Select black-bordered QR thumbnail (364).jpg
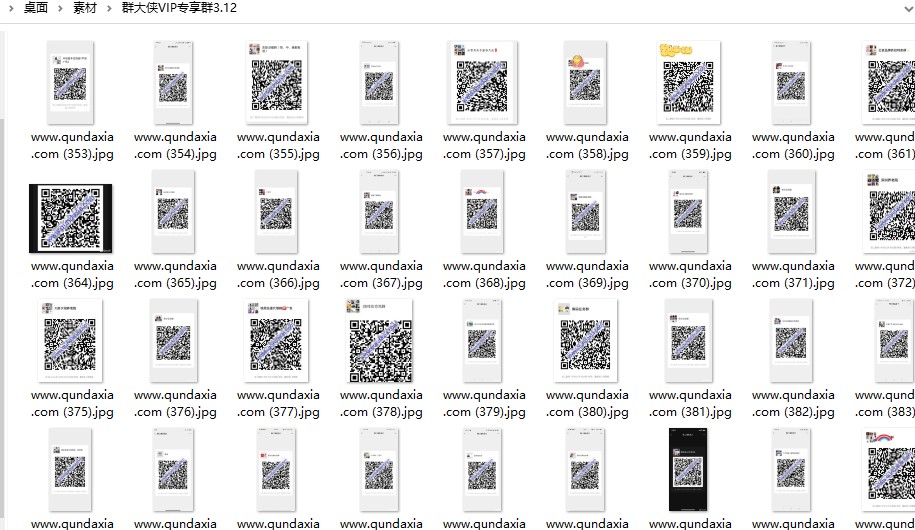 (71, 218)
